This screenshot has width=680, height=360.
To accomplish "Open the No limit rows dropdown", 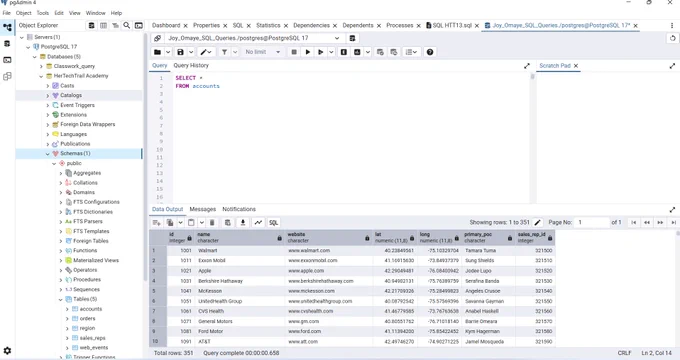I will (262, 52).
